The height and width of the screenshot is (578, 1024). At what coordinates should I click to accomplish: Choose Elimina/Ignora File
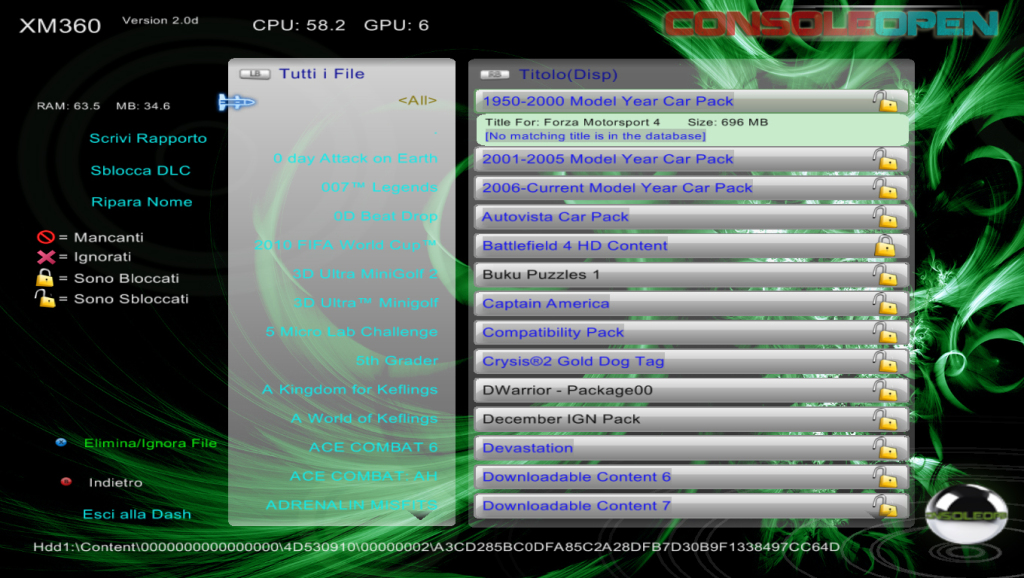click(150, 443)
